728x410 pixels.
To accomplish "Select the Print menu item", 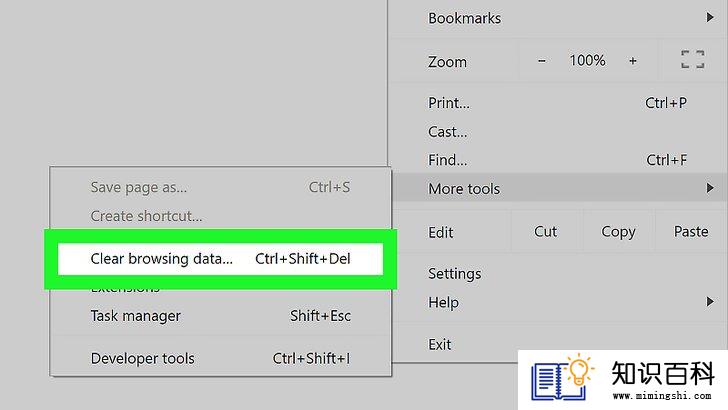I will click(558, 103).
